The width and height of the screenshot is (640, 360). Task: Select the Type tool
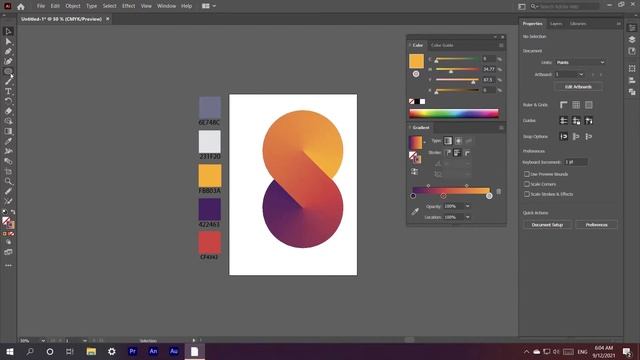(x=8, y=91)
